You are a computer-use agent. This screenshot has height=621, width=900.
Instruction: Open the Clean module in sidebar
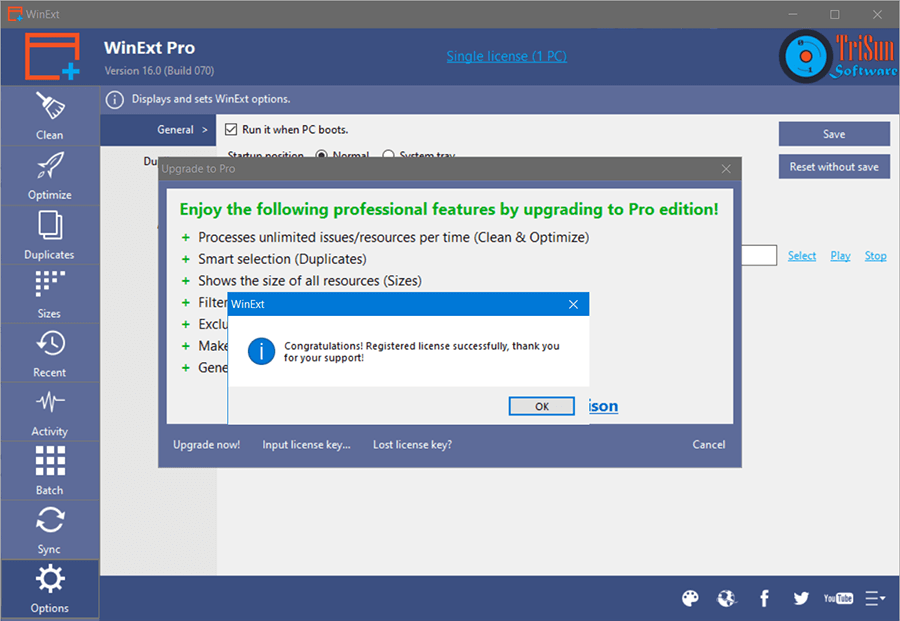click(50, 117)
